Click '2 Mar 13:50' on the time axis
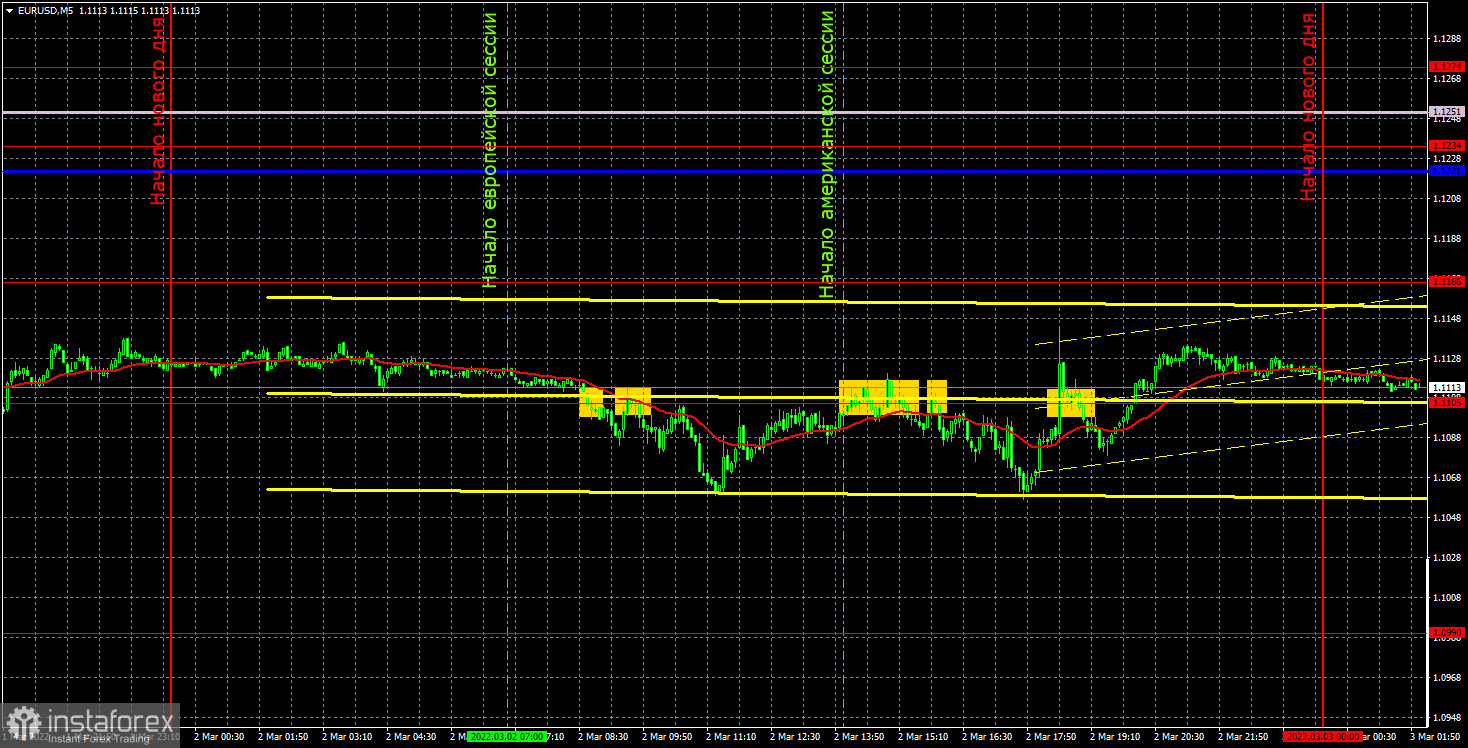 pos(859,736)
